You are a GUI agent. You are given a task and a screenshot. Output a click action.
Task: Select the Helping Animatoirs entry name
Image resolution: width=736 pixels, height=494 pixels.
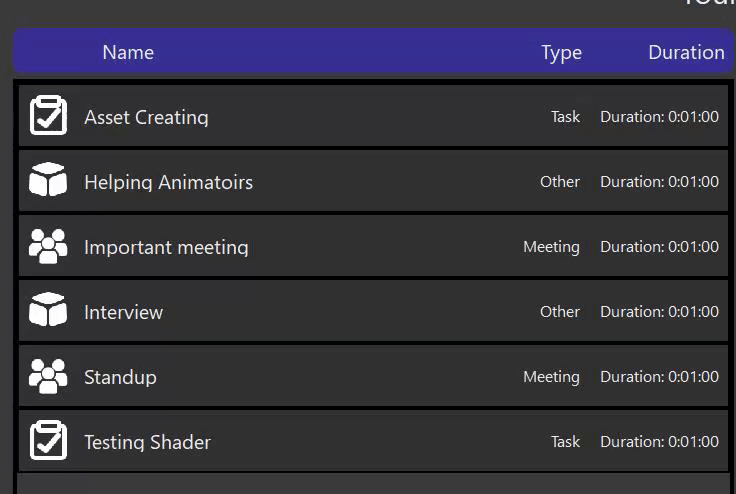tap(168, 182)
